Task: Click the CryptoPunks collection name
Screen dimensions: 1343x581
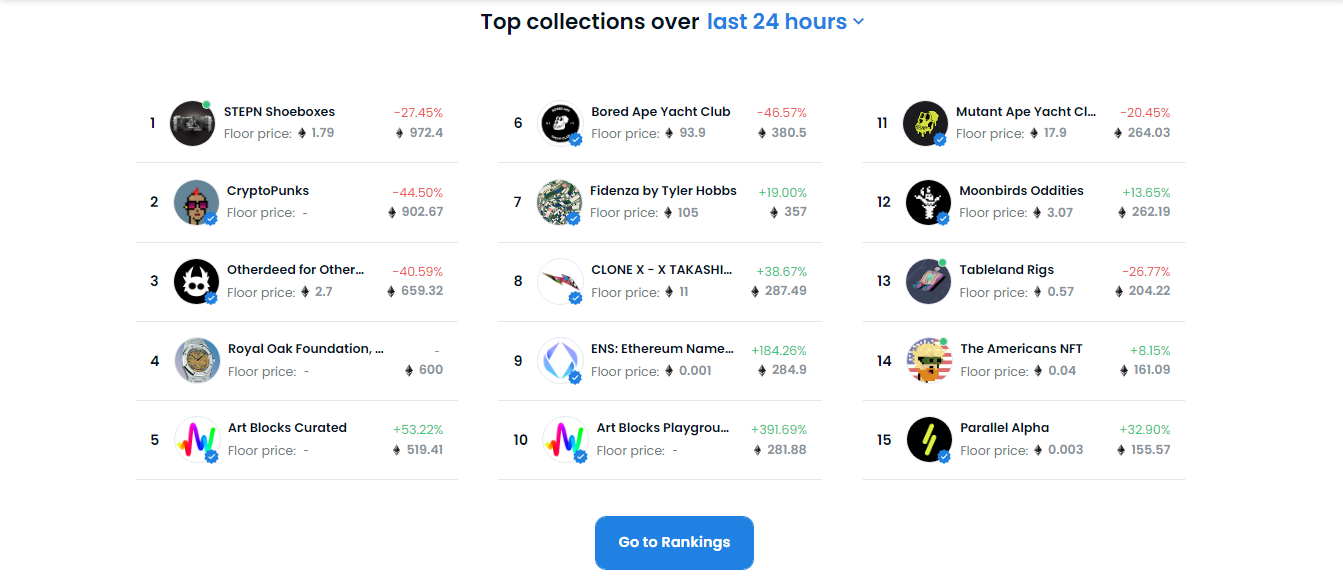Action: pos(268,191)
